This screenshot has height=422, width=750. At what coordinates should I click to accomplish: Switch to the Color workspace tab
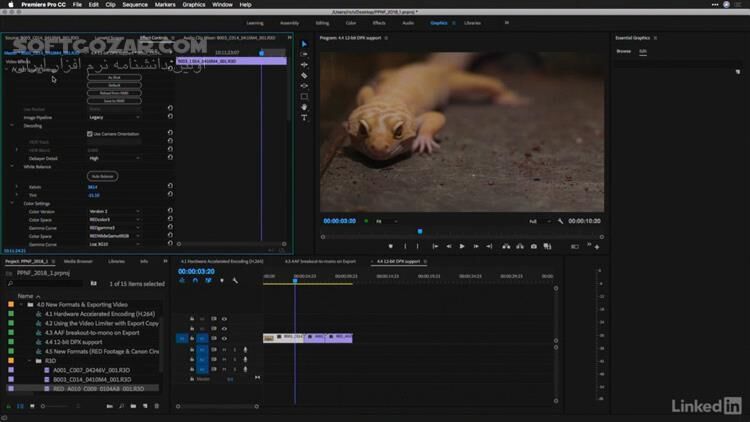tap(351, 23)
